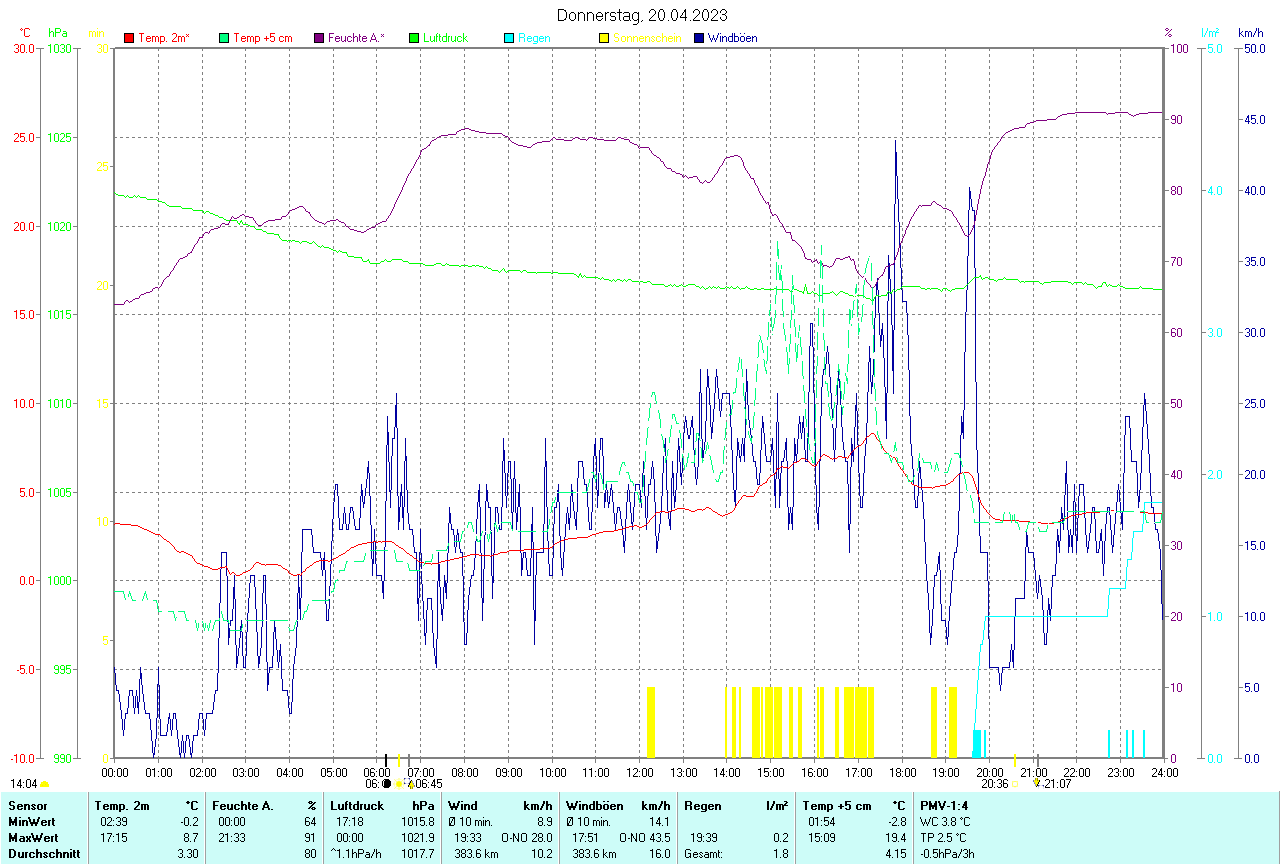Click the 90 percent humidity axis tick label
This screenshot has height=864, width=1280.
[1177, 119]
